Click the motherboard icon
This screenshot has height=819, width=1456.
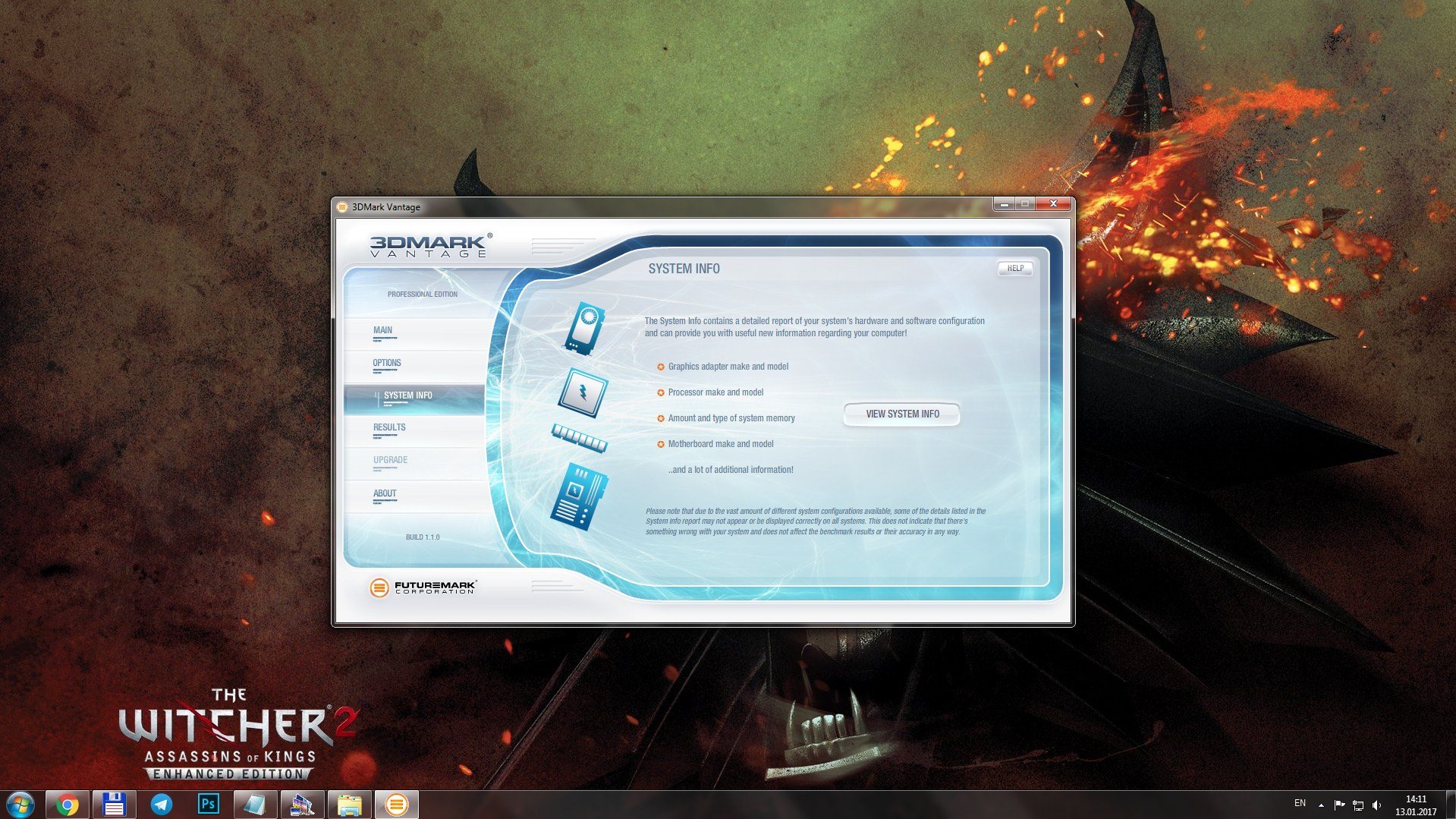pyautogui.click(x=579, y=496)
